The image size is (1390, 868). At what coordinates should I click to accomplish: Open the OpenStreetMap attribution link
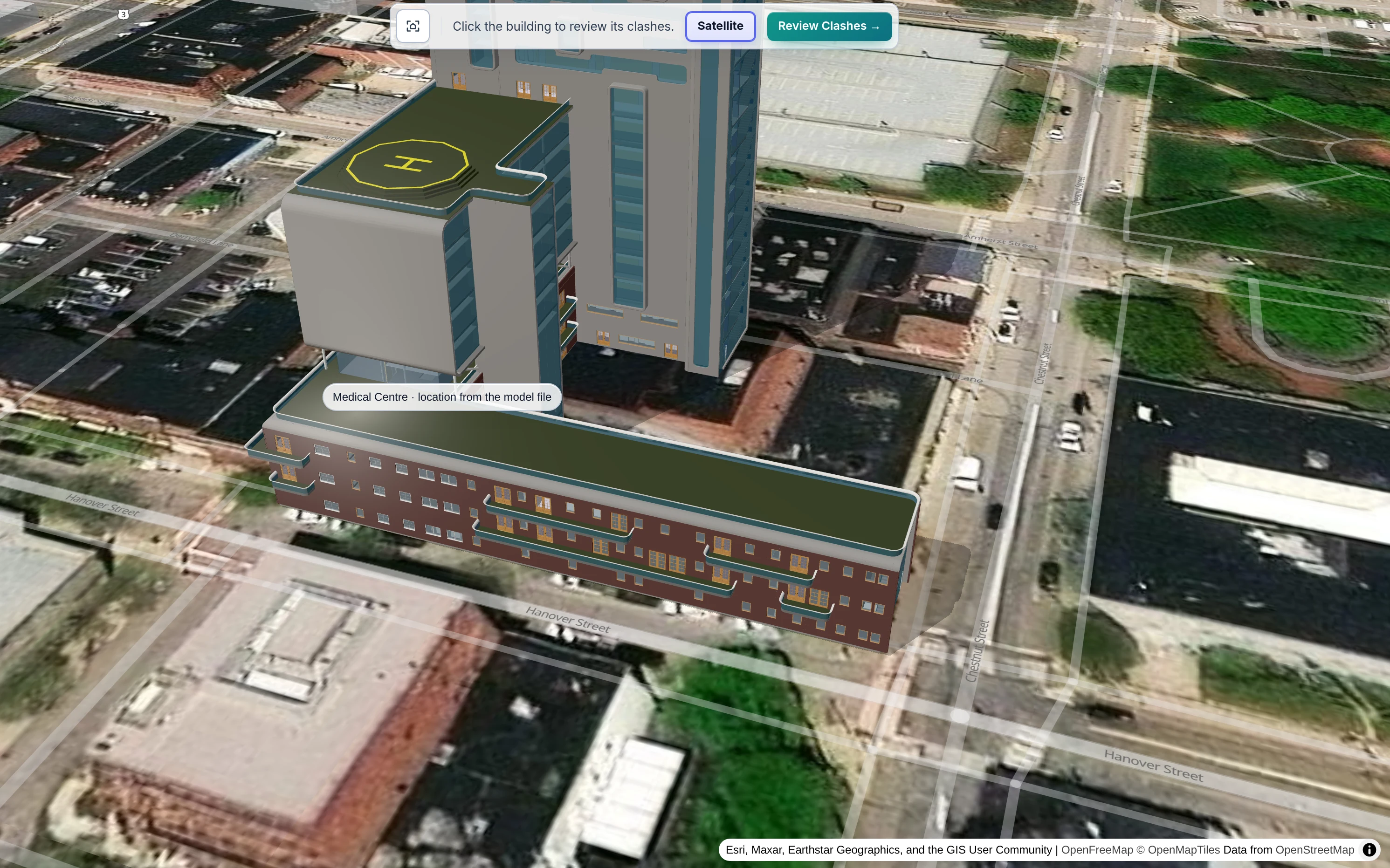click(x=1314, y=850)
